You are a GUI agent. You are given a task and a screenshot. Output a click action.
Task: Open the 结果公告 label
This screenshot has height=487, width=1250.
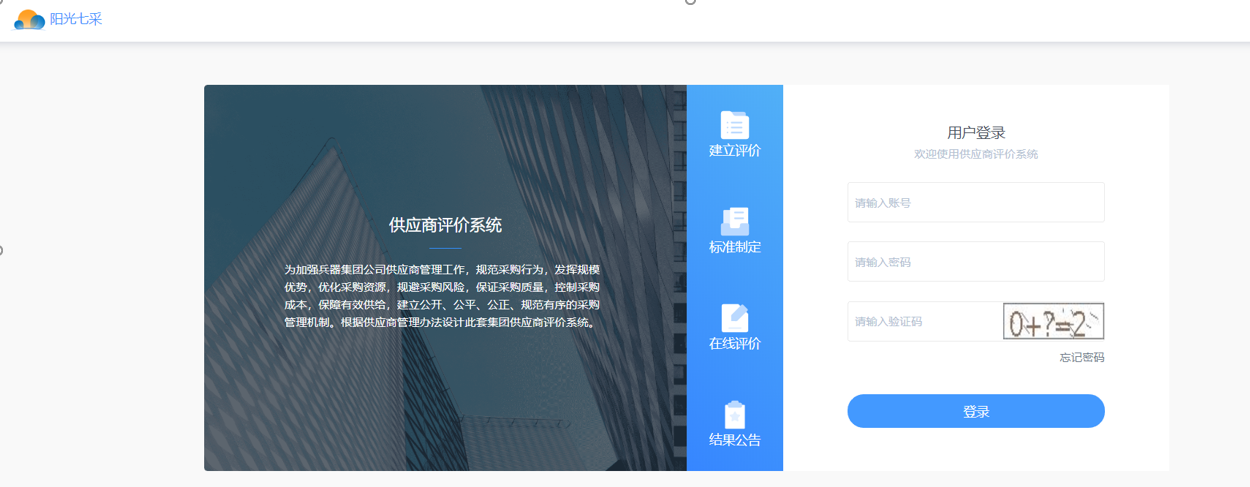click(x=735, y=440)
